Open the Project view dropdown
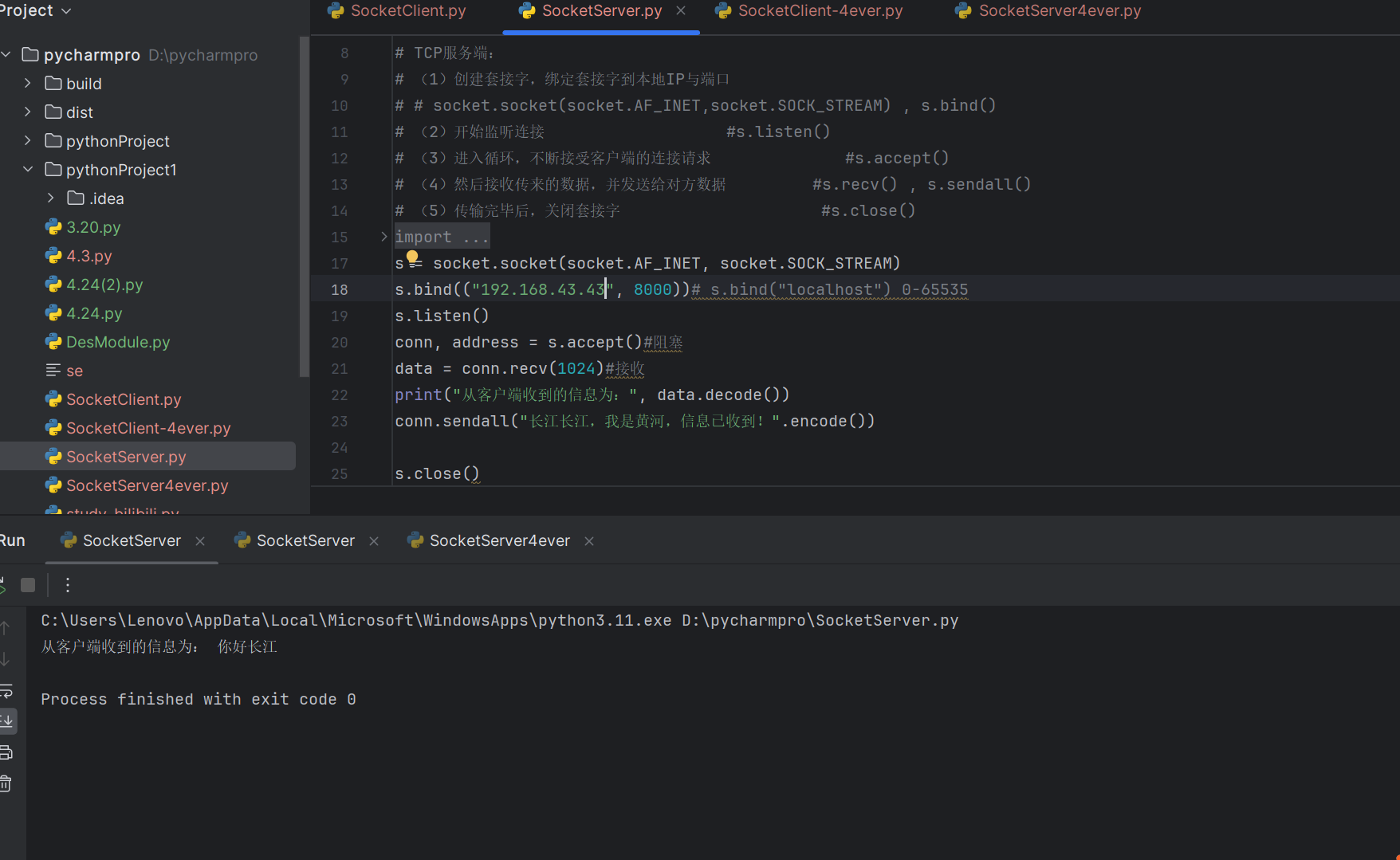This screenshot has width=1400, height=860. [66, 11]
